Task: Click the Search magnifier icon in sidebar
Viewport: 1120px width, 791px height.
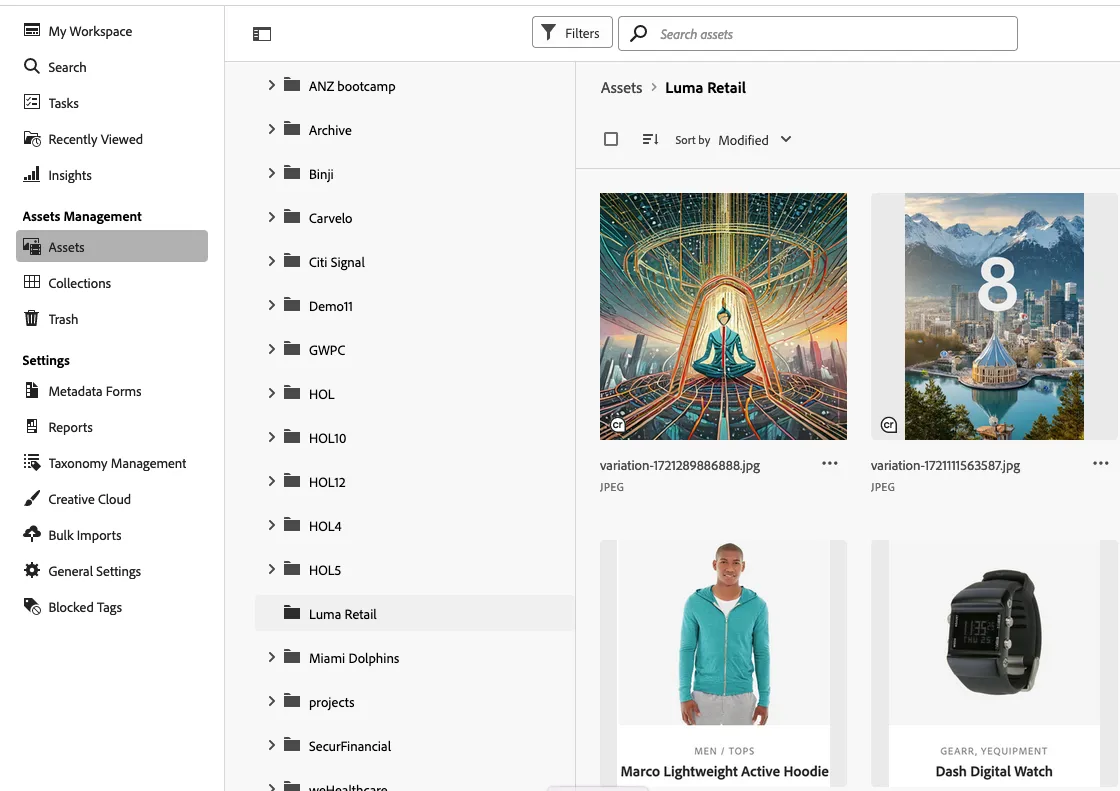Action: pos(31,66)
